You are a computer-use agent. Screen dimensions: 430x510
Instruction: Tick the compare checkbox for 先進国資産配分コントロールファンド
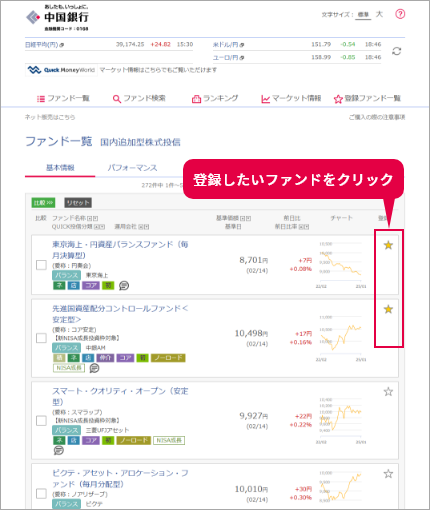[41, 338]
